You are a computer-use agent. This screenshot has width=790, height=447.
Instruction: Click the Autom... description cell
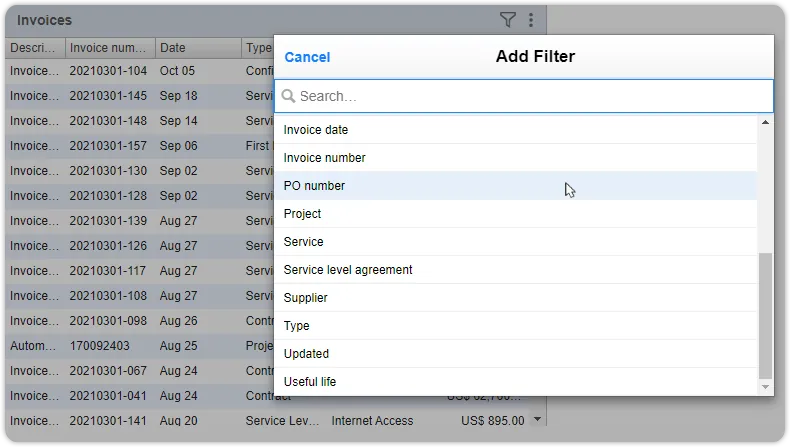[x=33, y=346]
